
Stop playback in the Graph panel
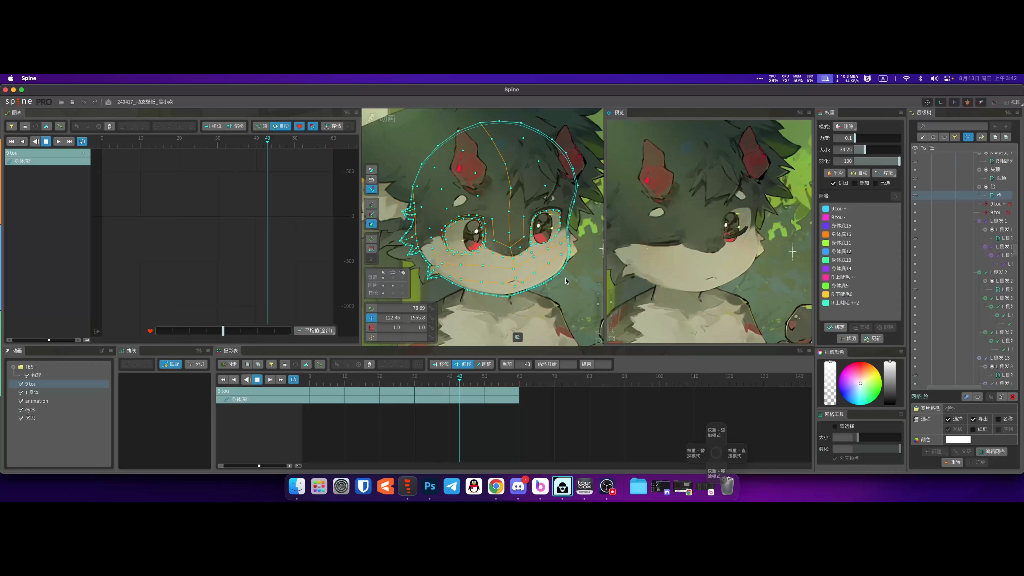click(x=46, y=141)
